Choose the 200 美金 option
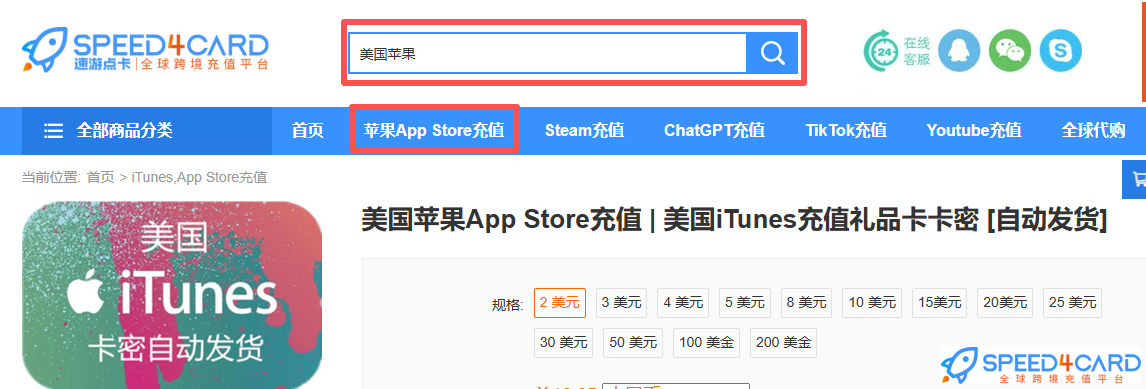The height and width of the screenshot is (389, 1146). point(783,342)
